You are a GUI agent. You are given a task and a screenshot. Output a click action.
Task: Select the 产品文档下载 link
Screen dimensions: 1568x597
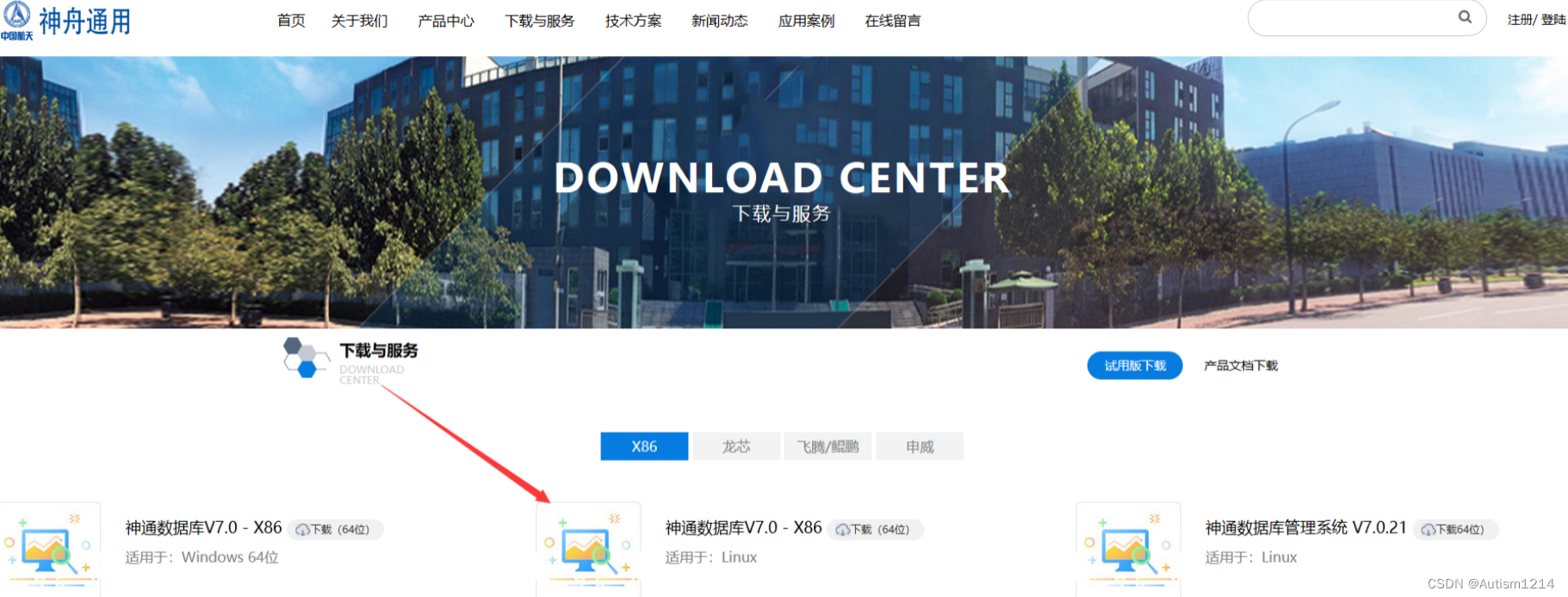(1241, 365)
